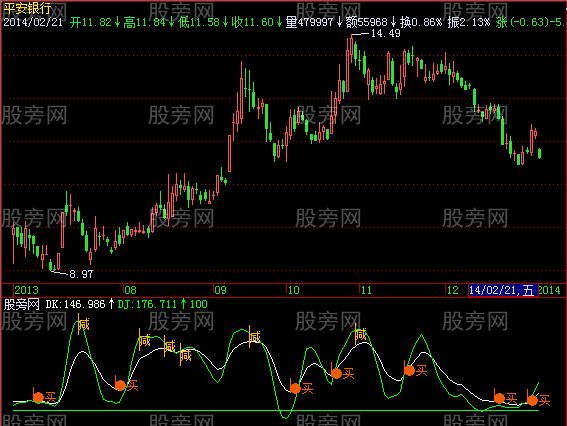This screenshot has height=426, width=567.
Task: Select the 2013 year timeline label
Action: pyautogui.click(x=26, y=290)
